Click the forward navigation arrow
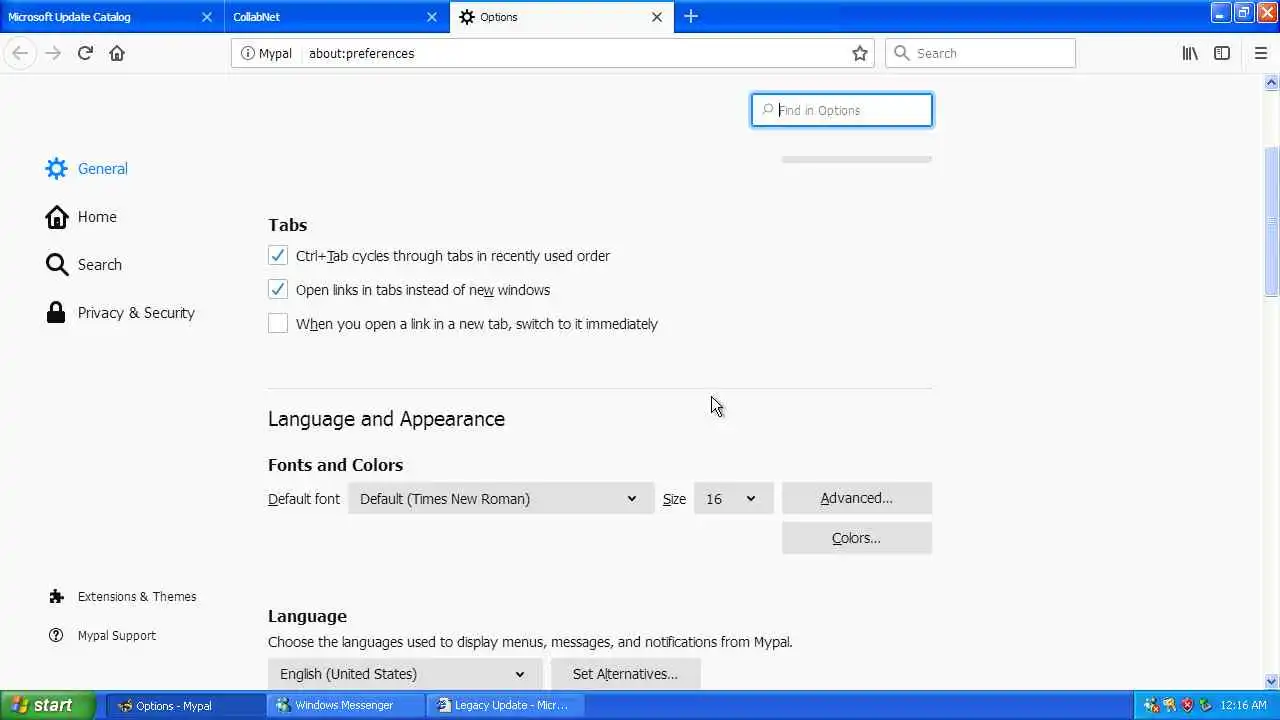1280x720 pixels. pos(53,53)
